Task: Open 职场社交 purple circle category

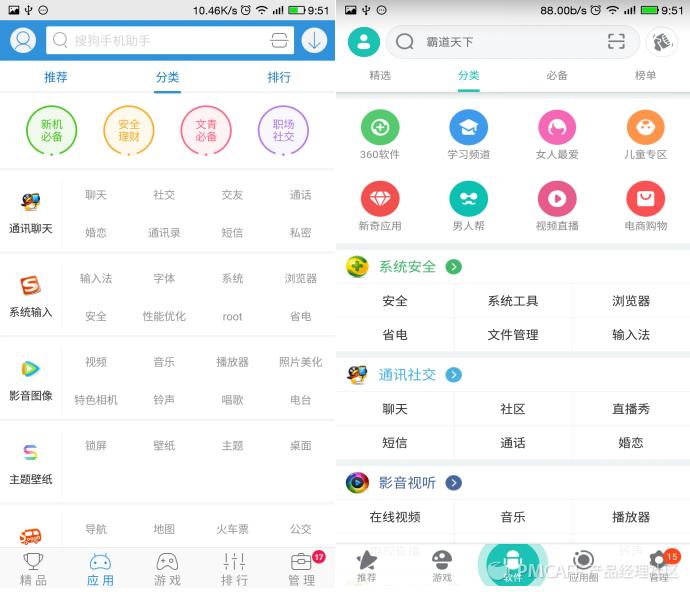Action: [x=283, y=130]
